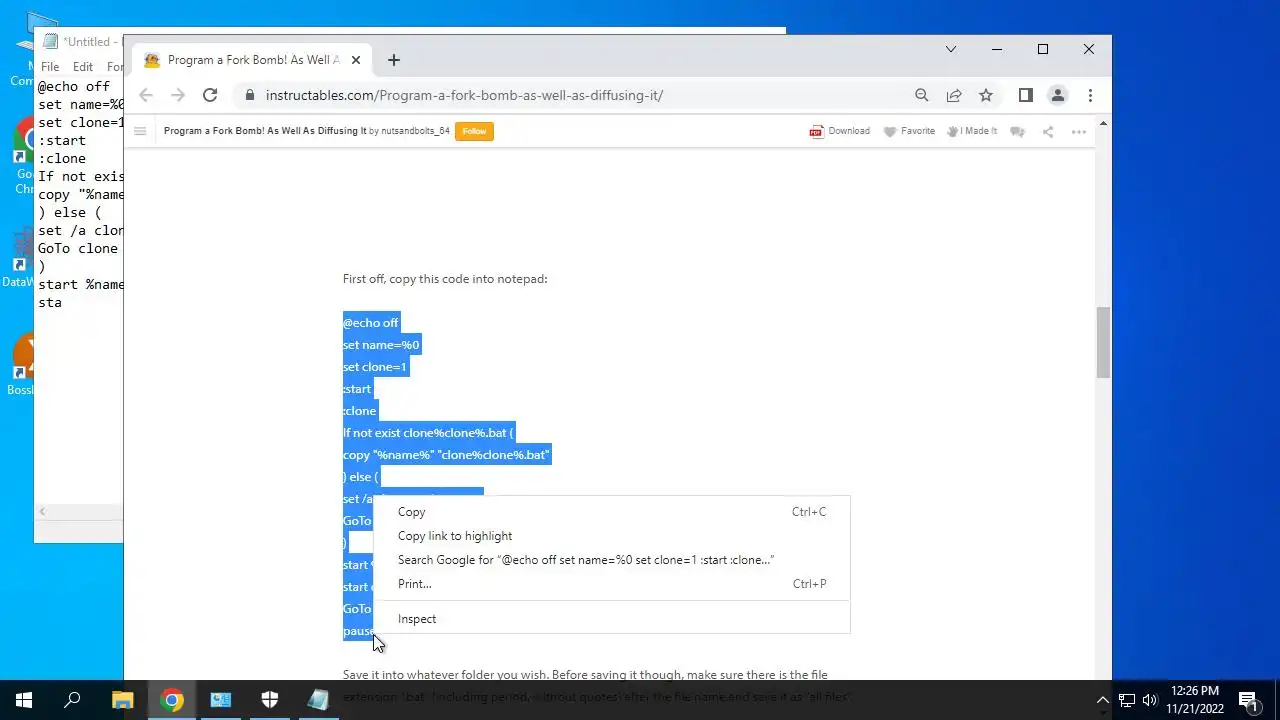Click the Favorite heart button

click(x=909, y=131)
